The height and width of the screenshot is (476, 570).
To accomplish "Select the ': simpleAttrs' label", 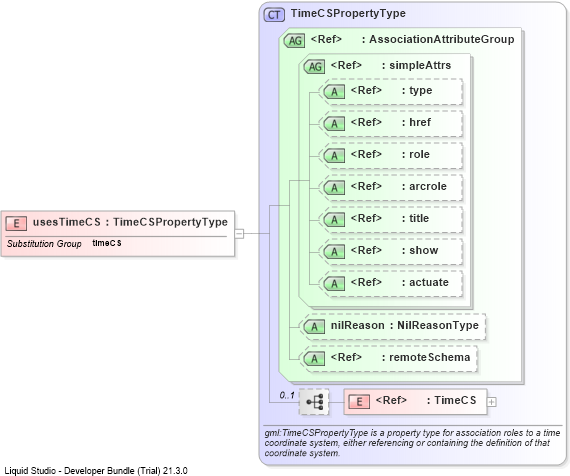I will 417,65.
